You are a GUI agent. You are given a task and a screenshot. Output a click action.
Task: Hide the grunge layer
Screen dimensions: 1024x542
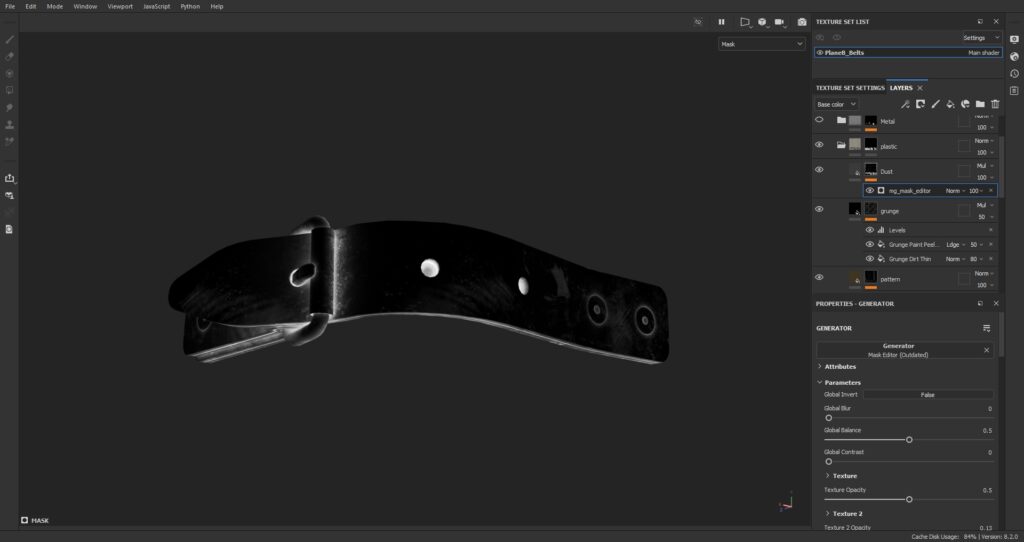819,209
